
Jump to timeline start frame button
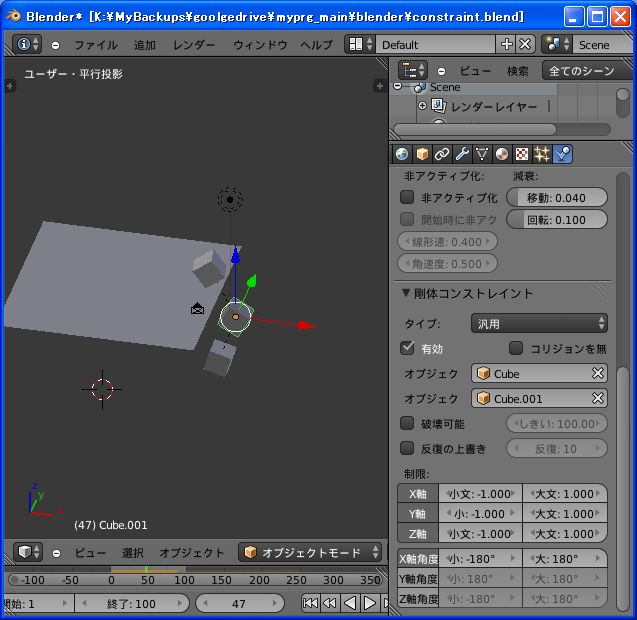[311, 603]
